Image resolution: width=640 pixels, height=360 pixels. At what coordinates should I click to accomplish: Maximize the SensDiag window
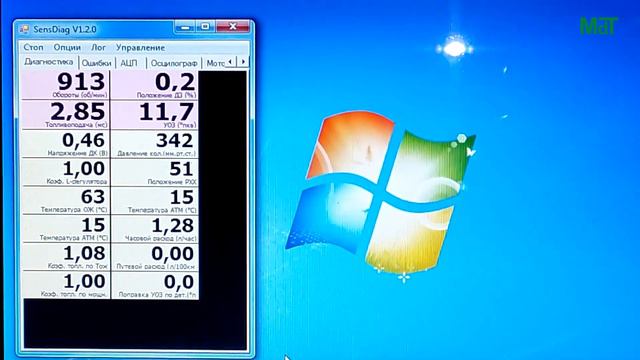205,27
